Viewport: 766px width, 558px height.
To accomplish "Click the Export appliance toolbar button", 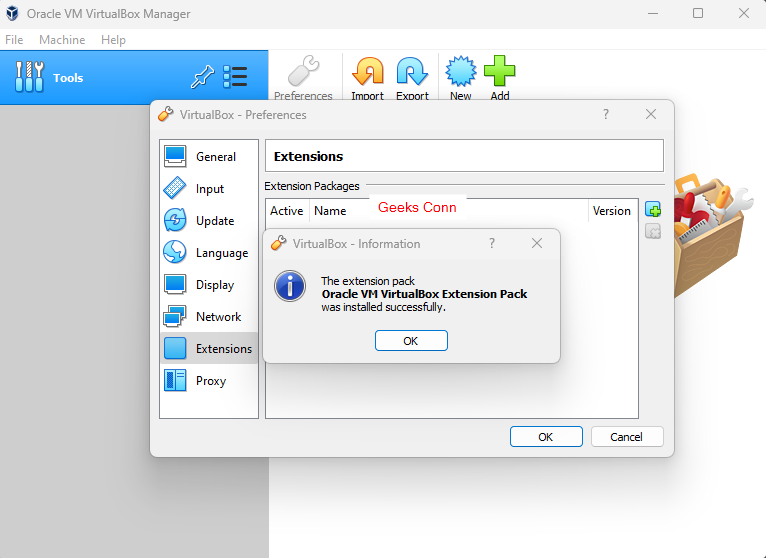I will [412, 78].
